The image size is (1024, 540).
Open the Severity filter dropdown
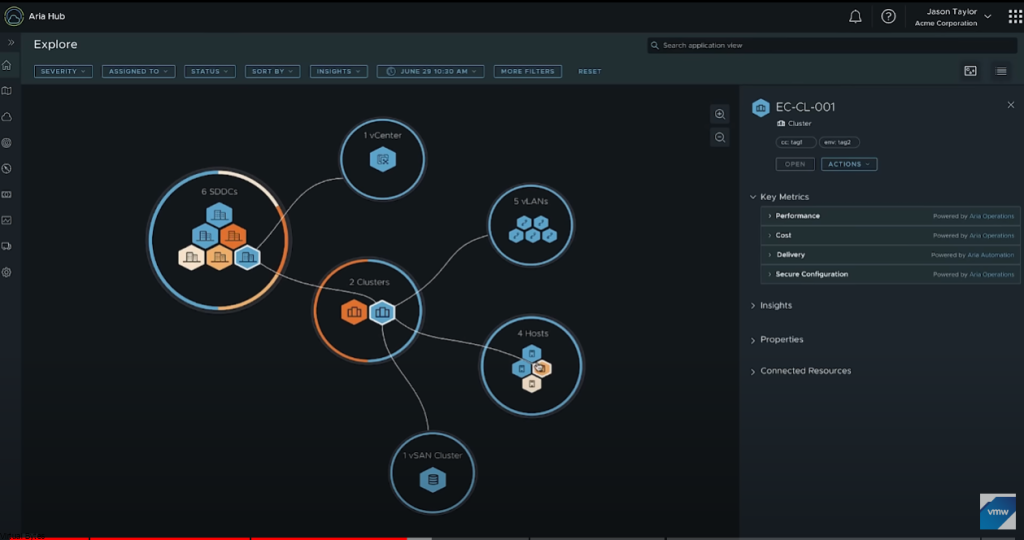pos(63,71)
